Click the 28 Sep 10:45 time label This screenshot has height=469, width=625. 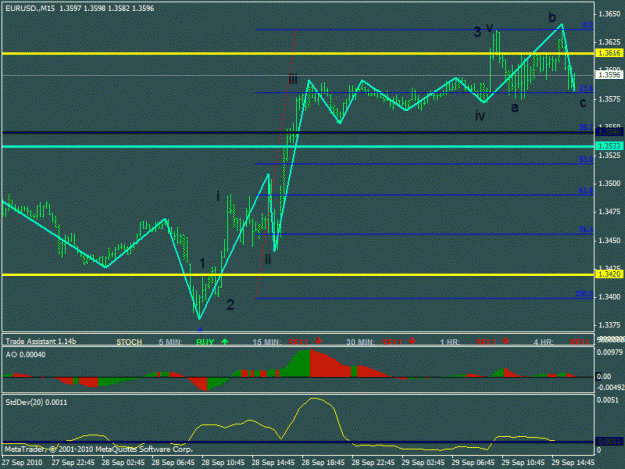tap(223, 463)
